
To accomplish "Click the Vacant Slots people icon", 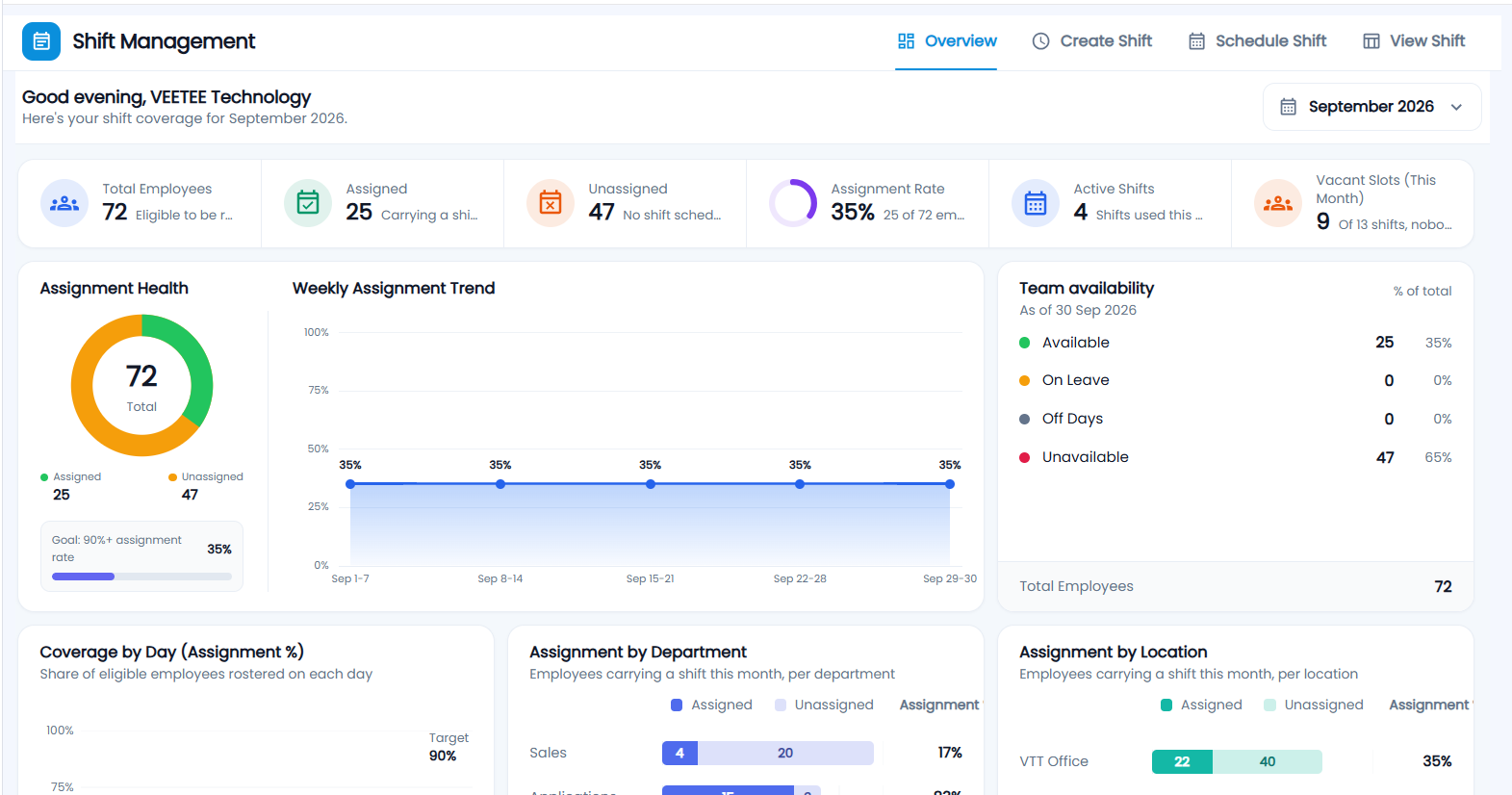I will tap(1278, 203).
